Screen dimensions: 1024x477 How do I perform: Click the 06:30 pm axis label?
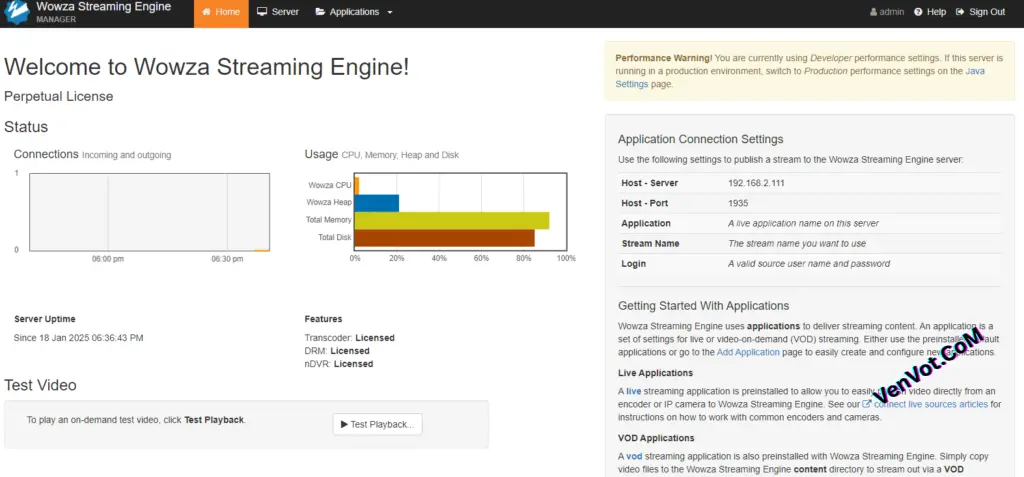(x=227, y=259)
